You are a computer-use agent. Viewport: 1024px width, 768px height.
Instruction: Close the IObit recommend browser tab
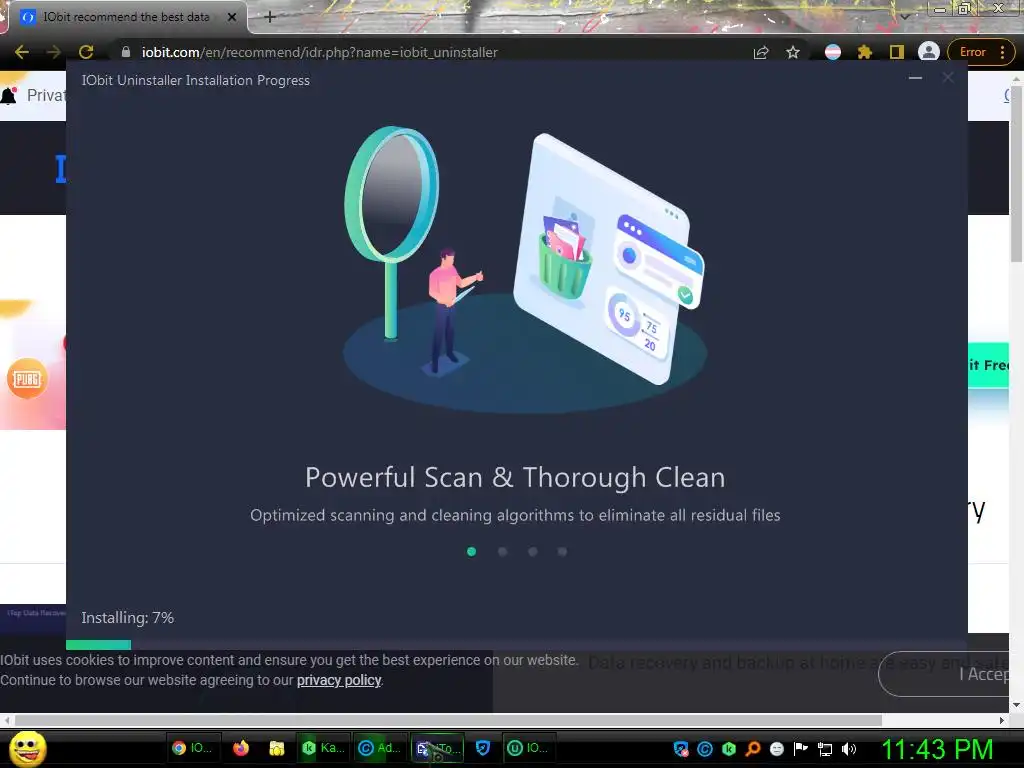232,17
